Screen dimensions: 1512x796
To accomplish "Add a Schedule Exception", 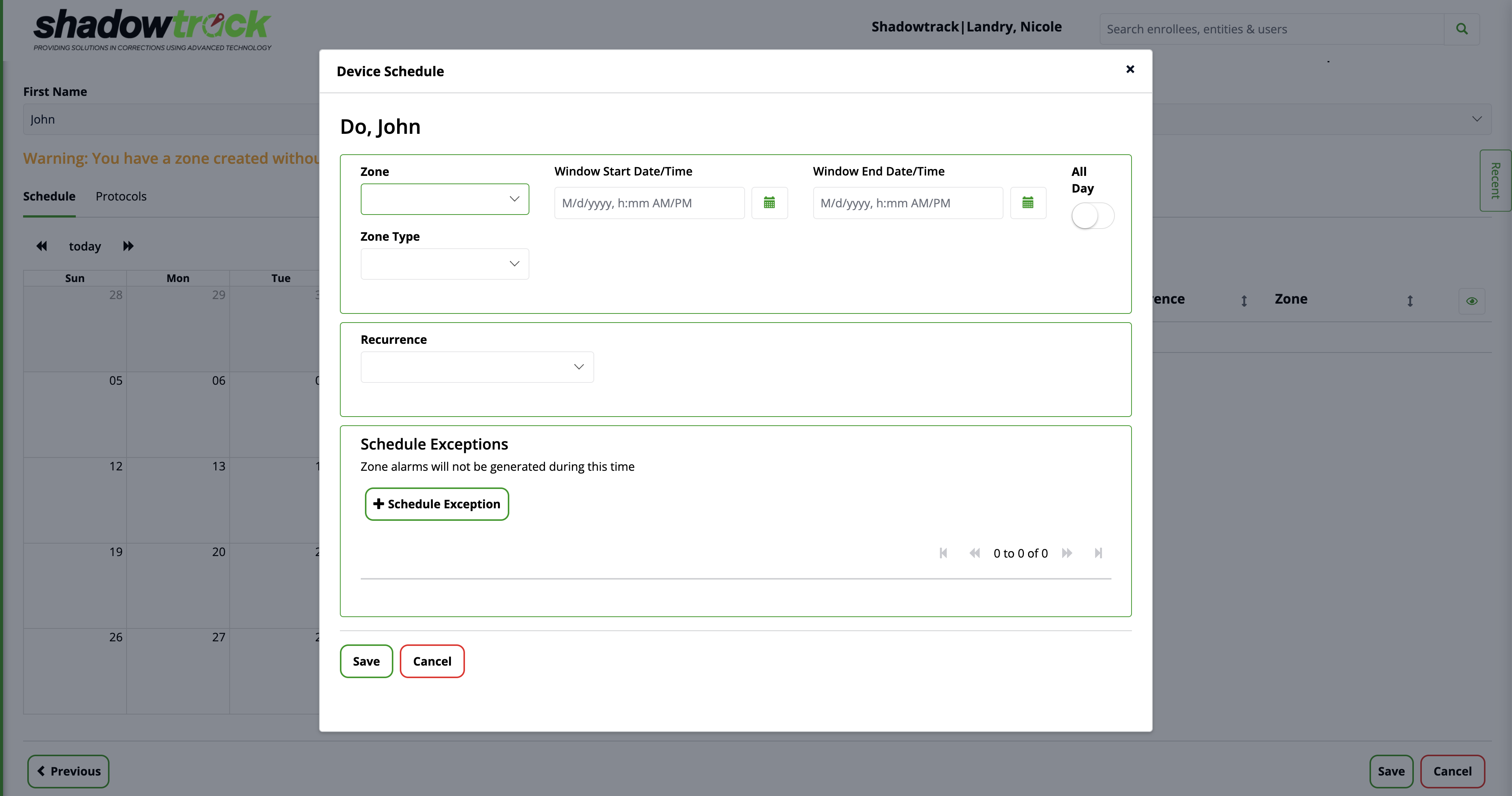I will coord(437,504).
